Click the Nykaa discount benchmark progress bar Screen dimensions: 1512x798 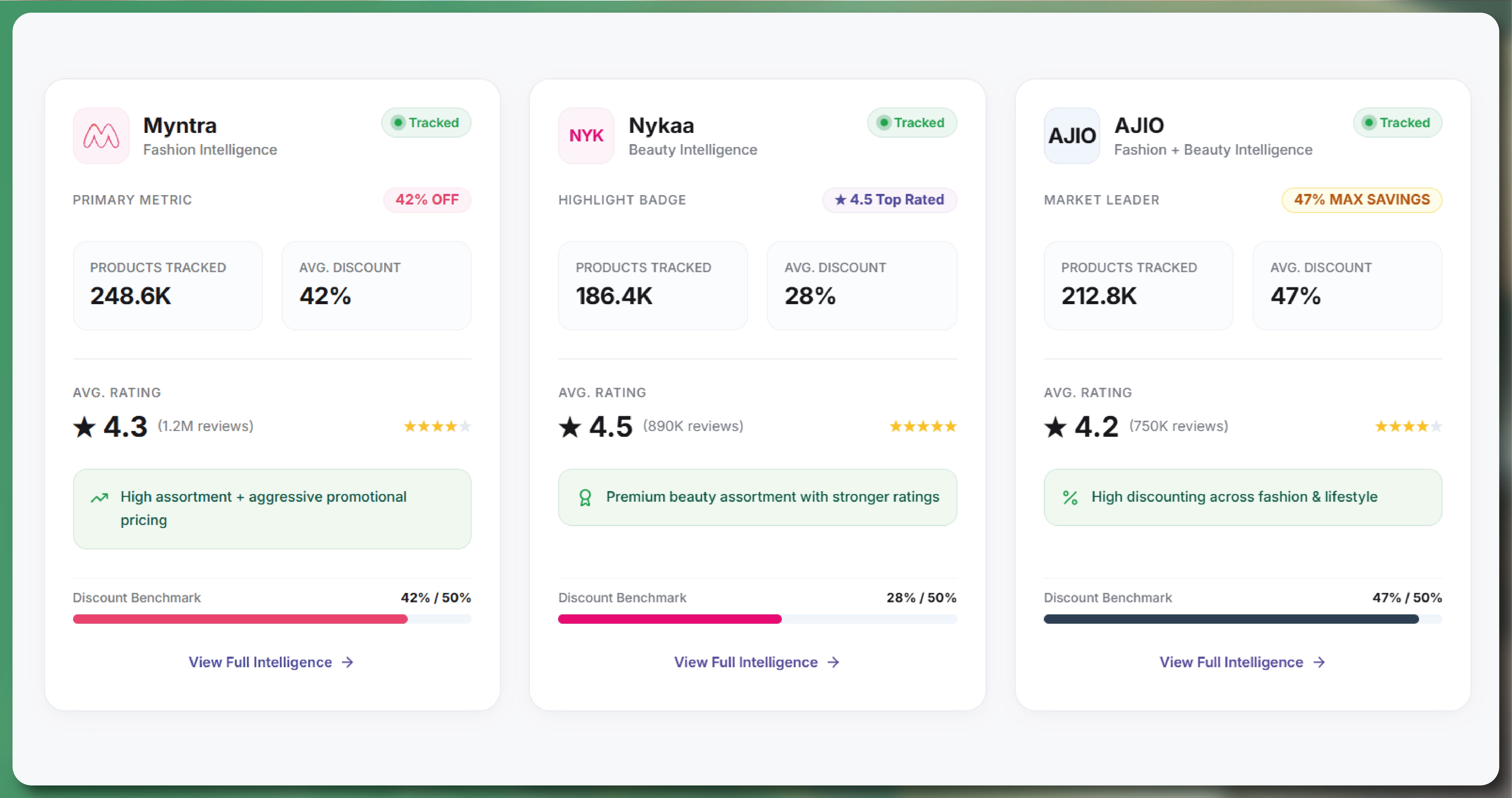[x=758, y=619]
